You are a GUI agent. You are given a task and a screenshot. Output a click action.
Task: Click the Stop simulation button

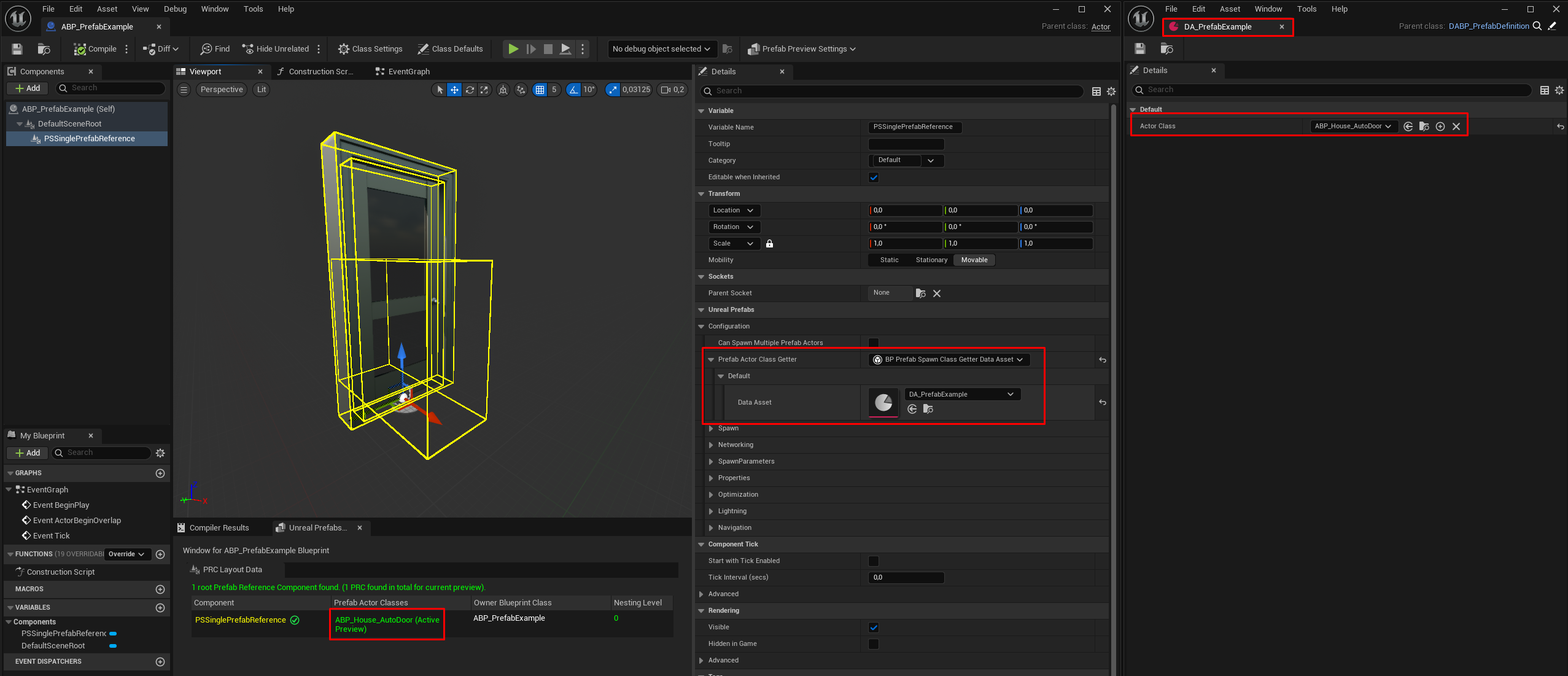(548, 49)
